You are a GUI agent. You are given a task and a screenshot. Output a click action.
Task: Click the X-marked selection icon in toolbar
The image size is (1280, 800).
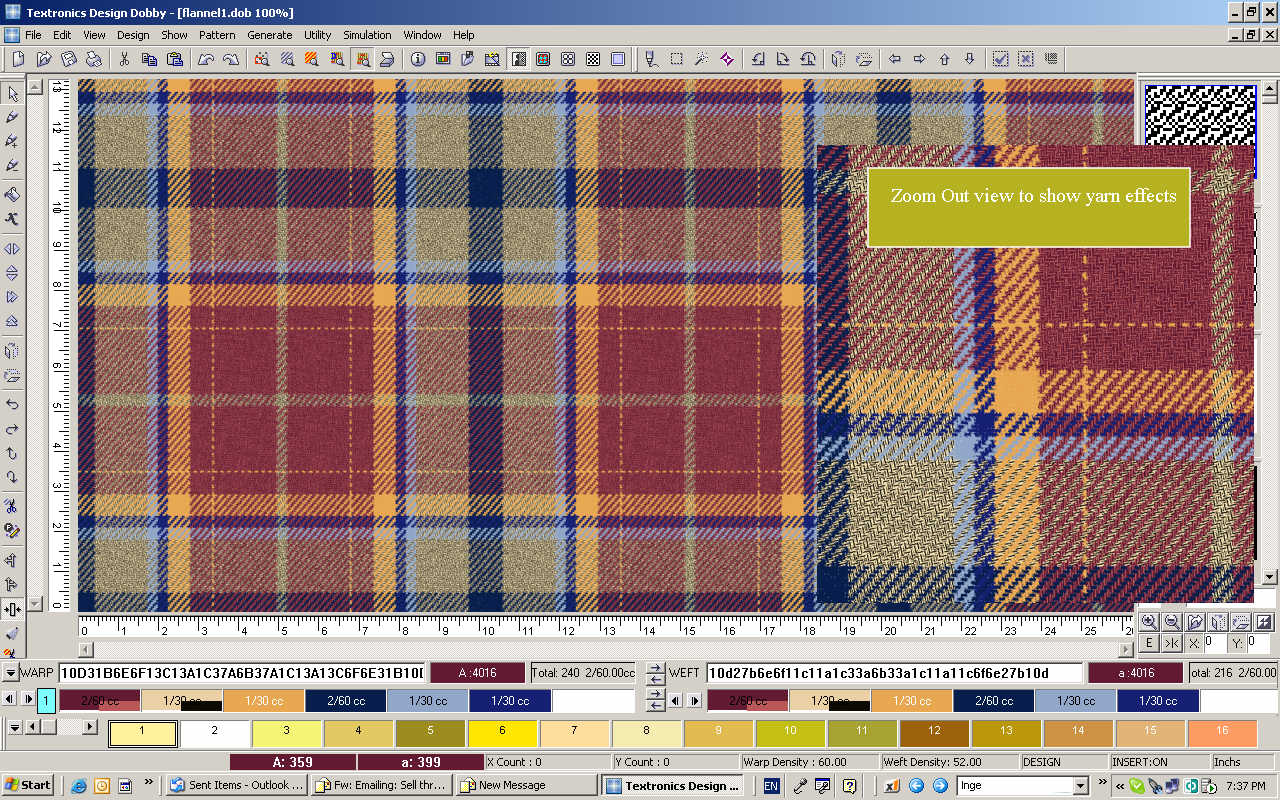(1025, 59)
